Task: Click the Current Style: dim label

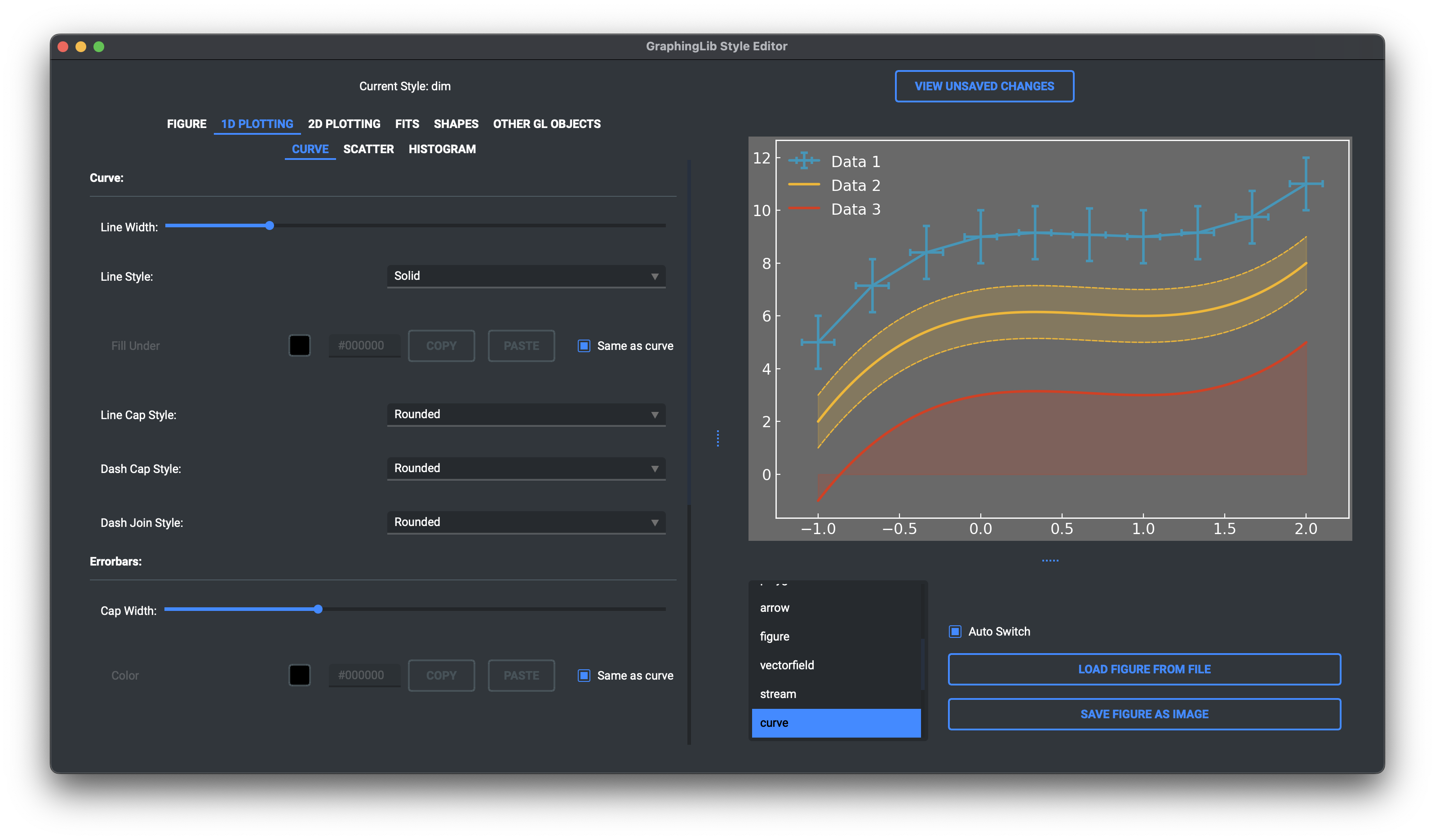Action: [405, 86]
